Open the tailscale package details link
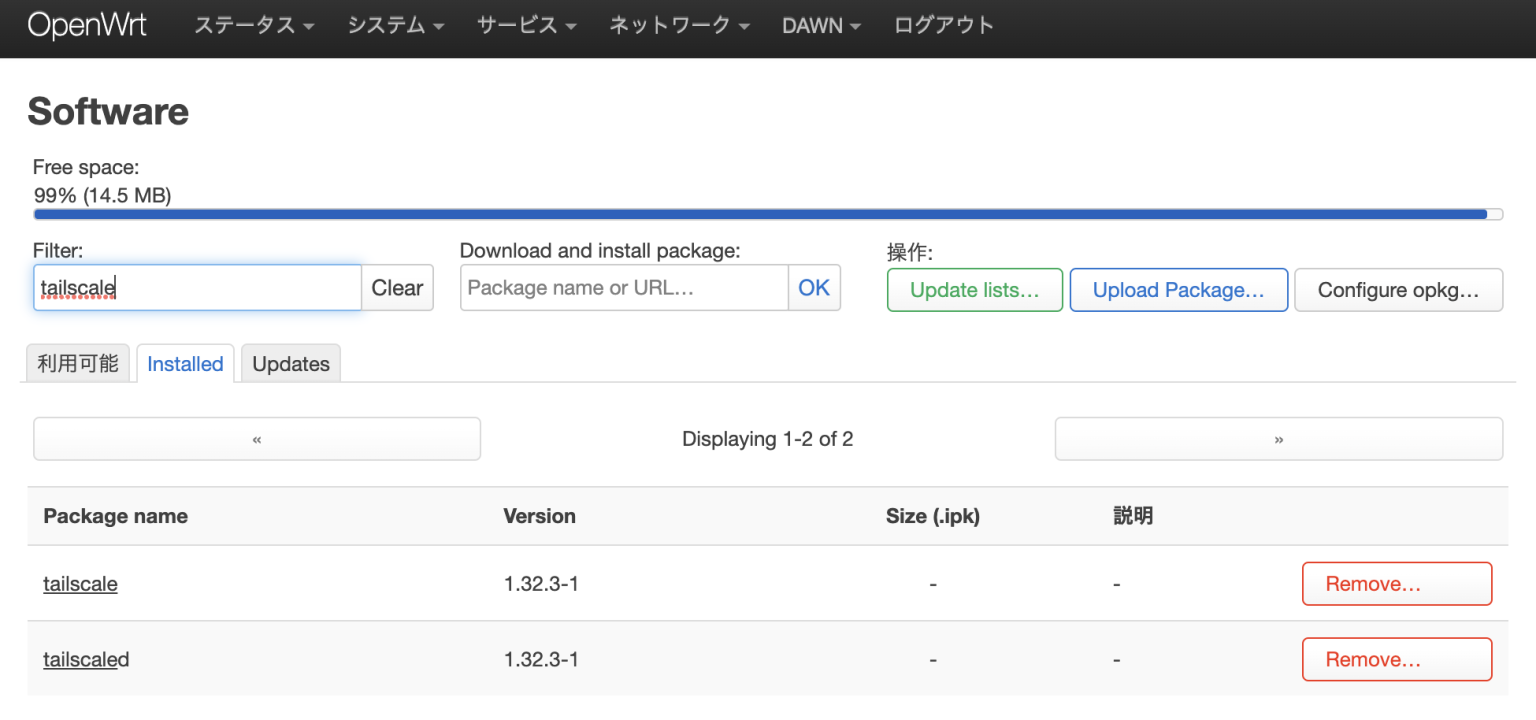This screenshot has width=1536, height=720. [80, 583]
